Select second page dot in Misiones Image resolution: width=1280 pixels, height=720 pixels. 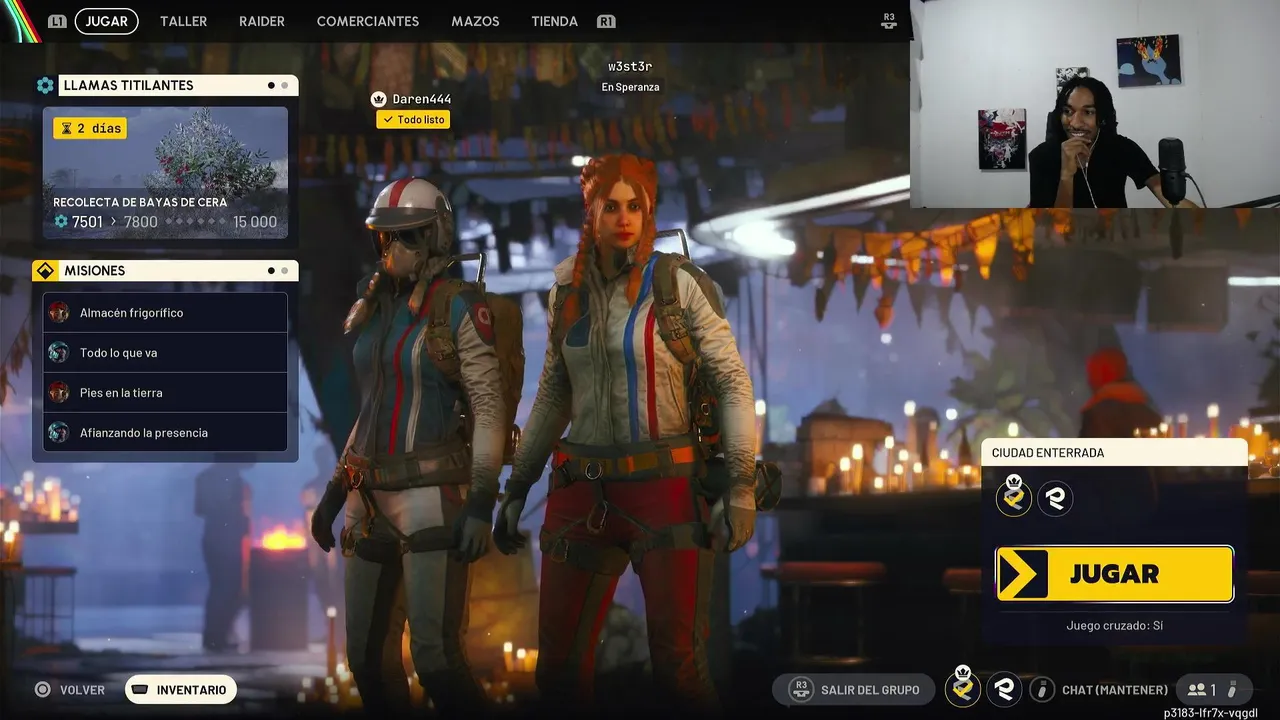click(285, 271)
